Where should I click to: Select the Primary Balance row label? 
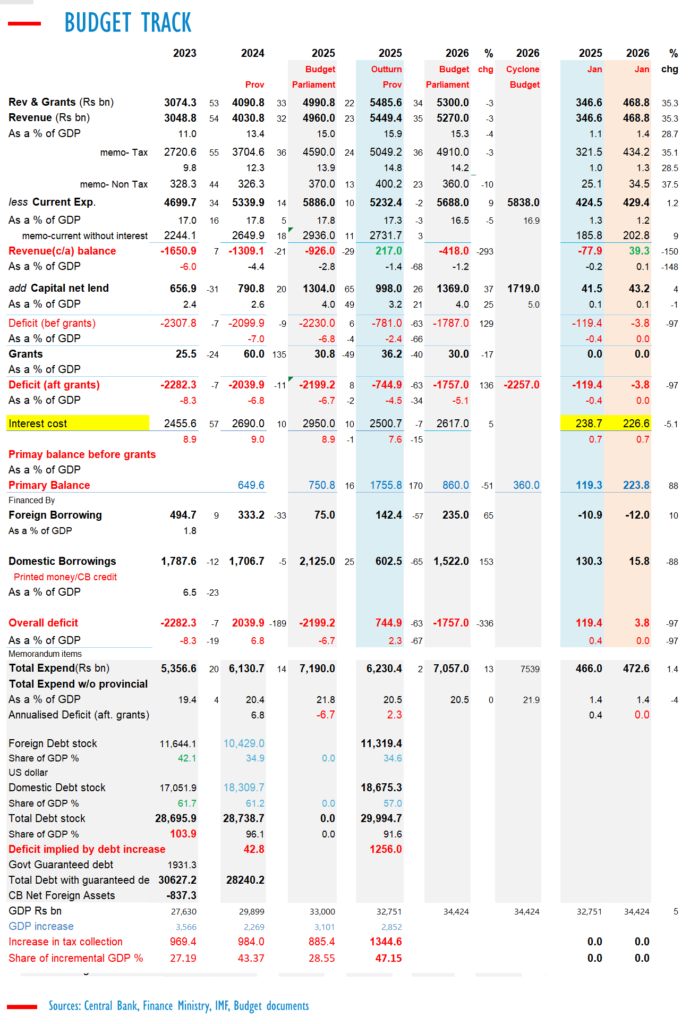click(49, 485)
